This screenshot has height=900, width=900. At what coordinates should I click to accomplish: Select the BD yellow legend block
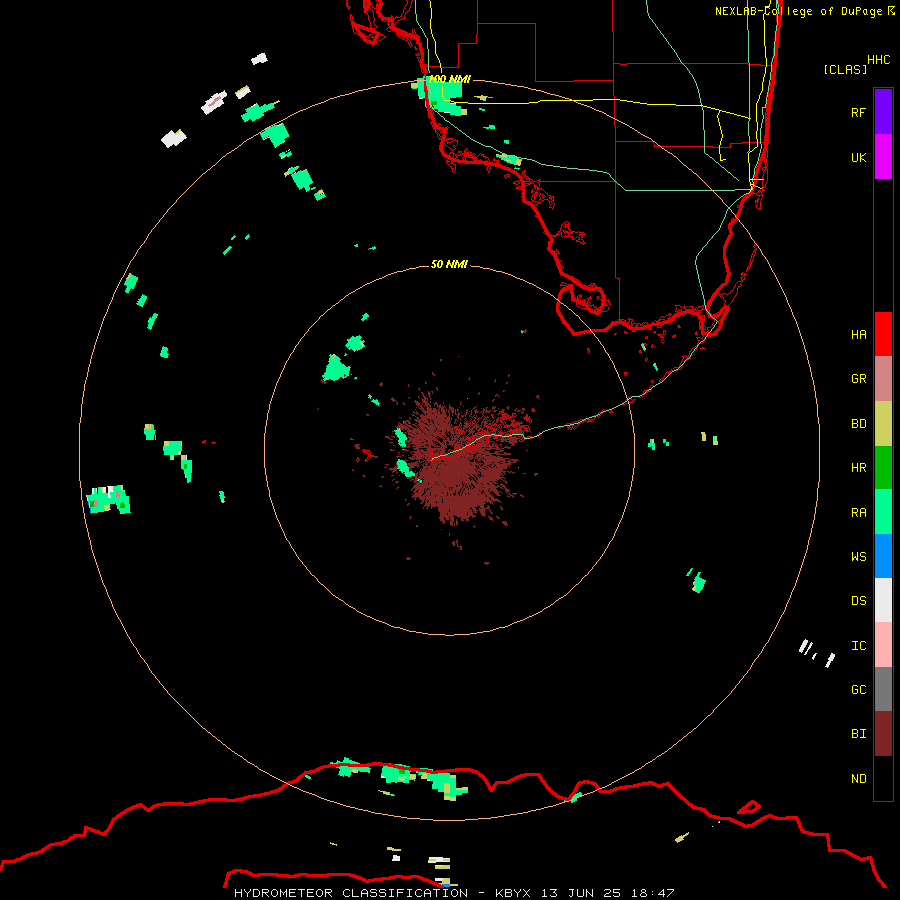pyautogui.click(x=883, y=424)
